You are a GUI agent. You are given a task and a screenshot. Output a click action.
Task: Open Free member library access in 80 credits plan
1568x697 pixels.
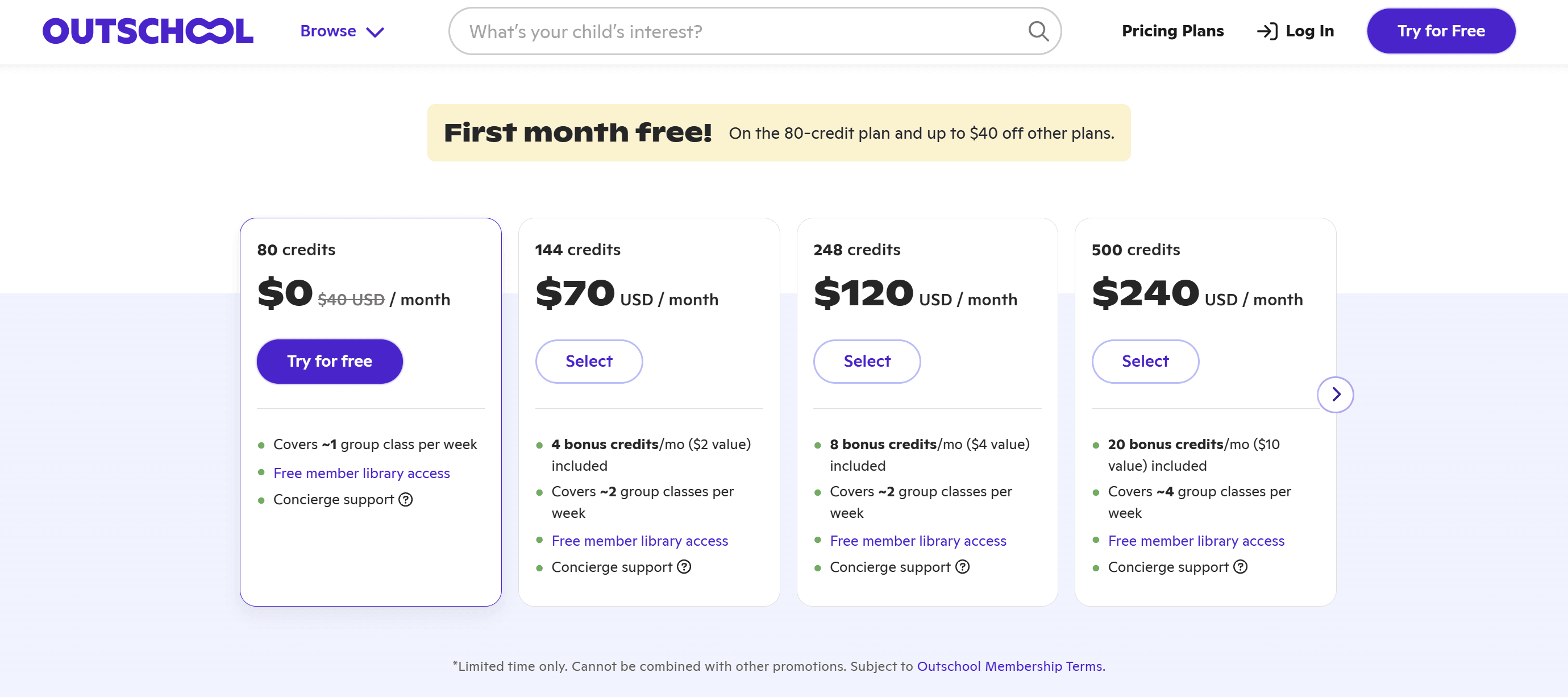click(x=361, y=474)
